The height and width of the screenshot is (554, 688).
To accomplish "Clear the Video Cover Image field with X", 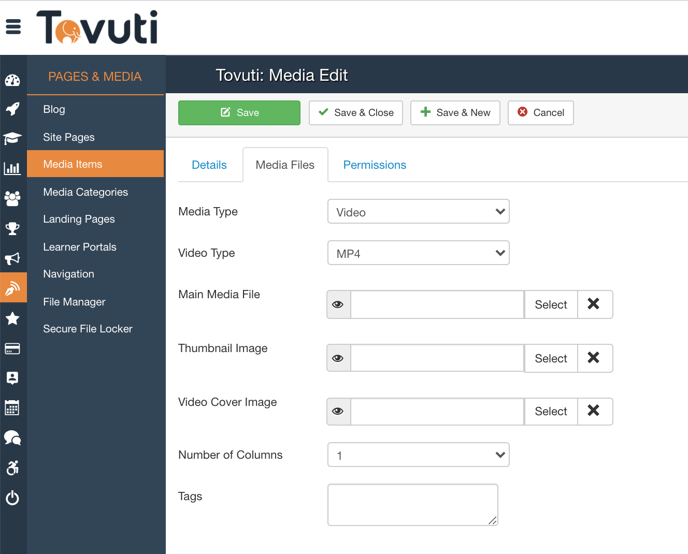I will 595,411.
